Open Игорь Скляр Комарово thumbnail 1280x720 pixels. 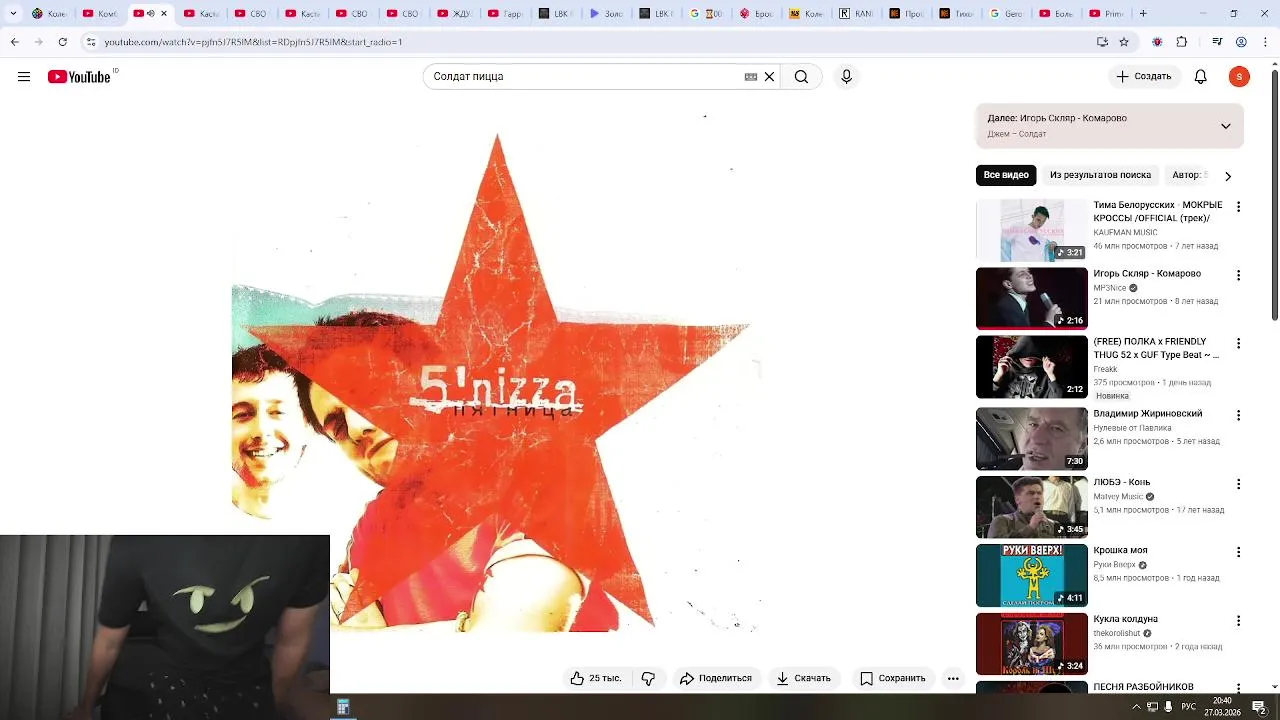click(x=1031, y=298)
